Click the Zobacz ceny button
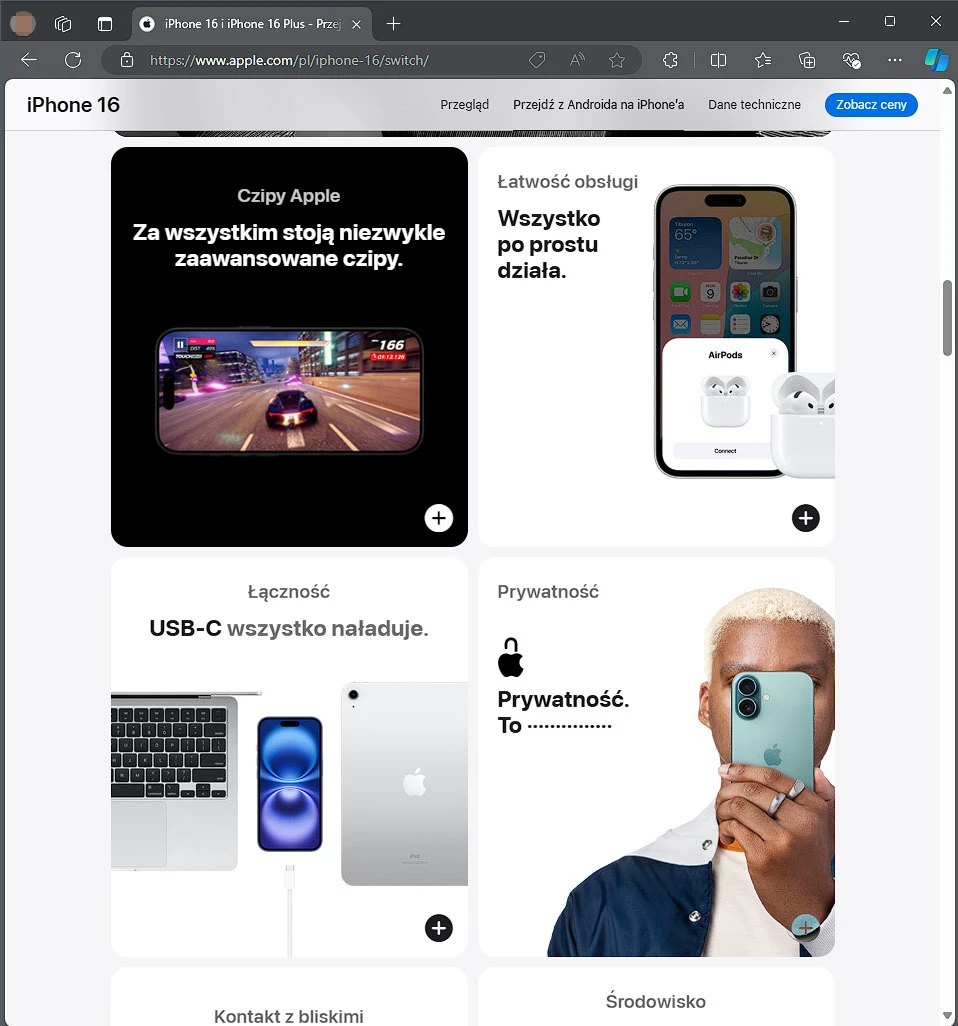The height and width of the screenshot is (1026, 958). point(871,105)
